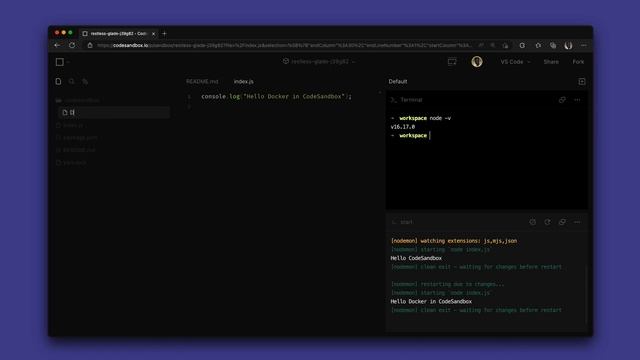The image size is (640, 360).
Task: Open the Explorer file icon in sidebar
Action: (58, 81)
